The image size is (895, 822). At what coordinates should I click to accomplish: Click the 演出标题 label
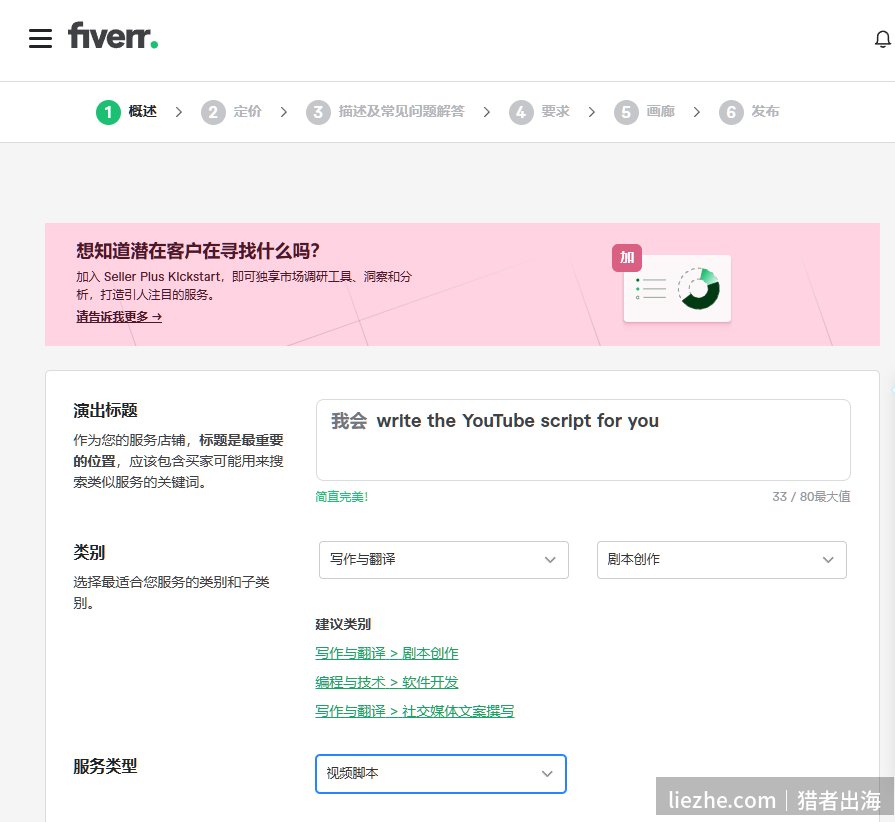point(105,410)
